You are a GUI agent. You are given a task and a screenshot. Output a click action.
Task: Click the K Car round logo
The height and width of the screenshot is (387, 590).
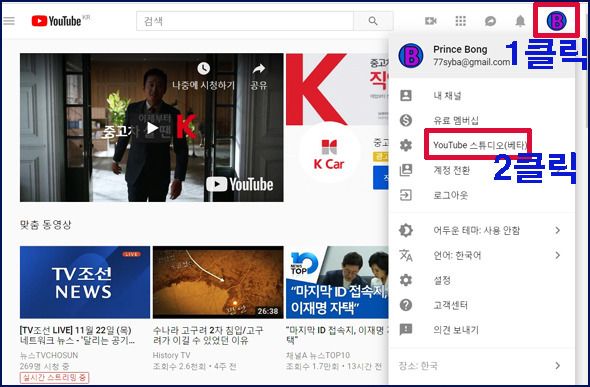pyautogui.click(x=329, y=153)
